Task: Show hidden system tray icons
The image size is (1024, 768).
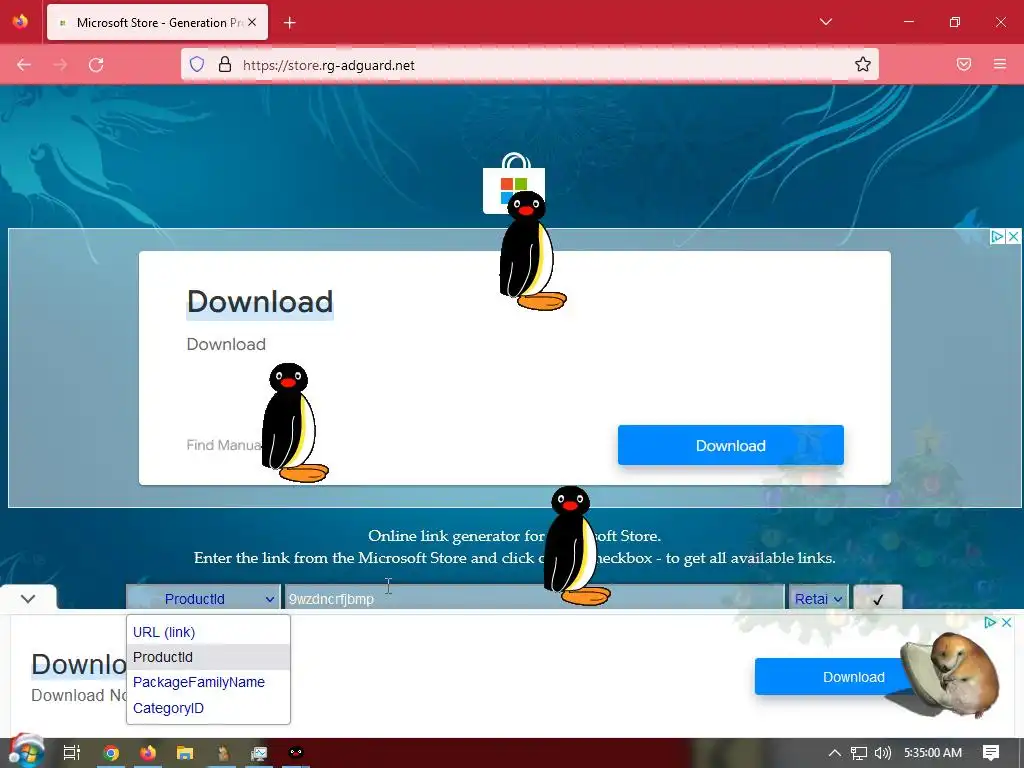Action: (x=835, y=753)
